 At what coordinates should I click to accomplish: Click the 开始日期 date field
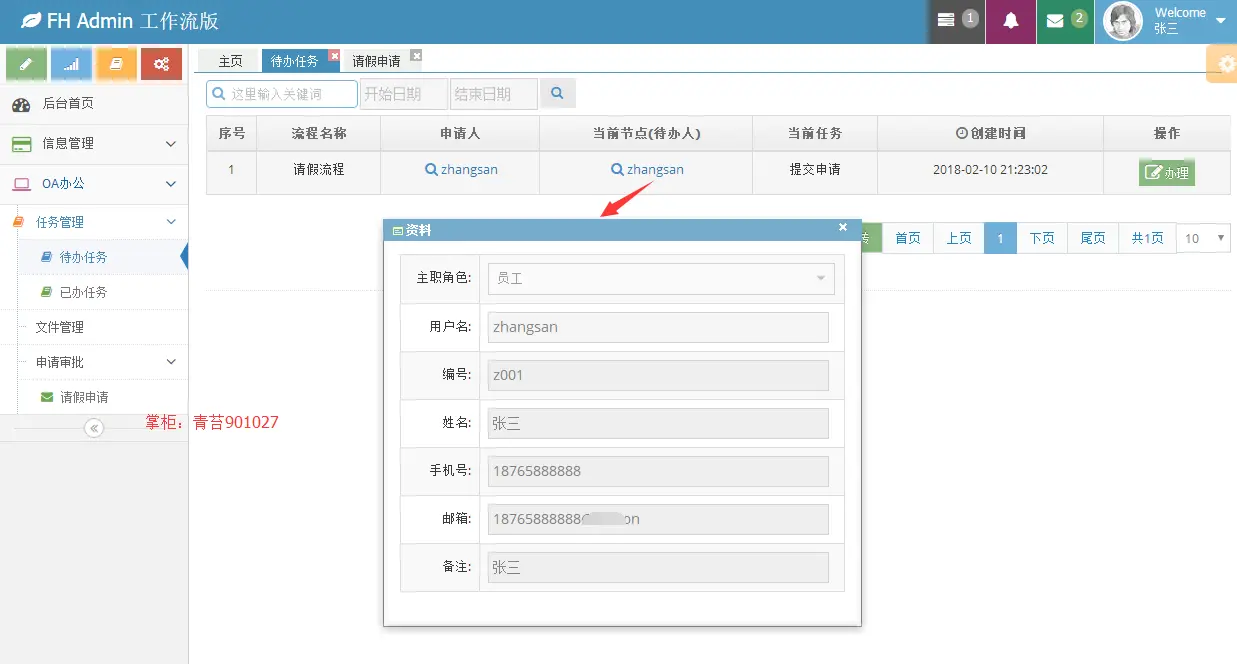[x=404, y=94]
